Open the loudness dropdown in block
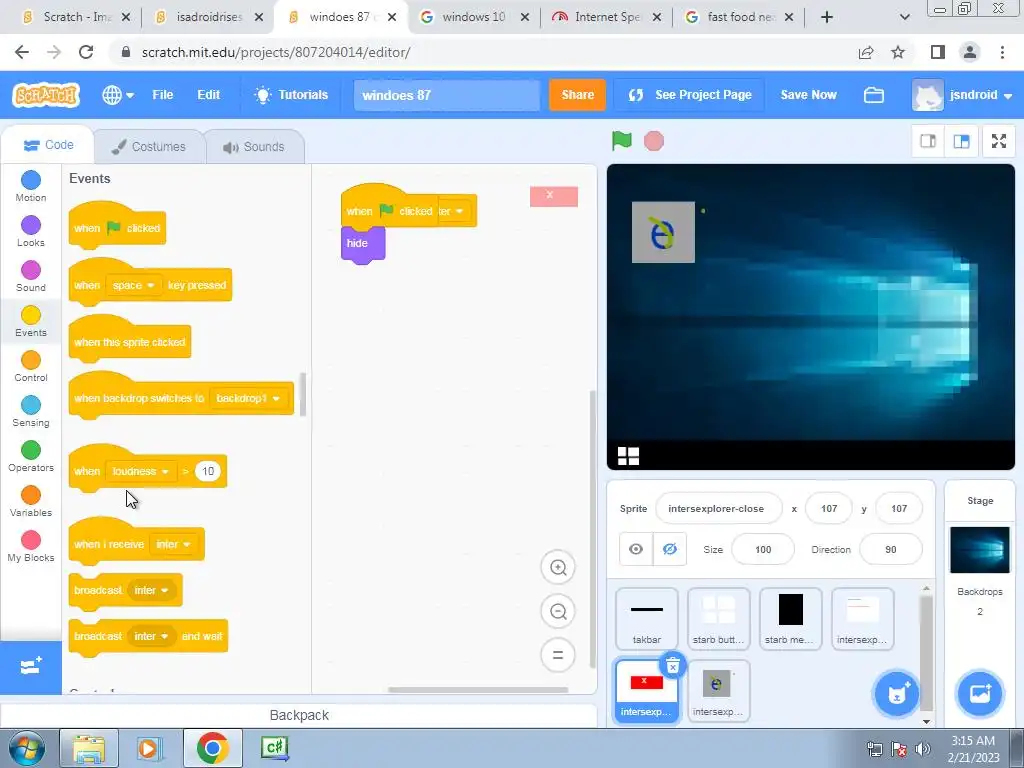 pyautogui.click(x=140, y=472)
